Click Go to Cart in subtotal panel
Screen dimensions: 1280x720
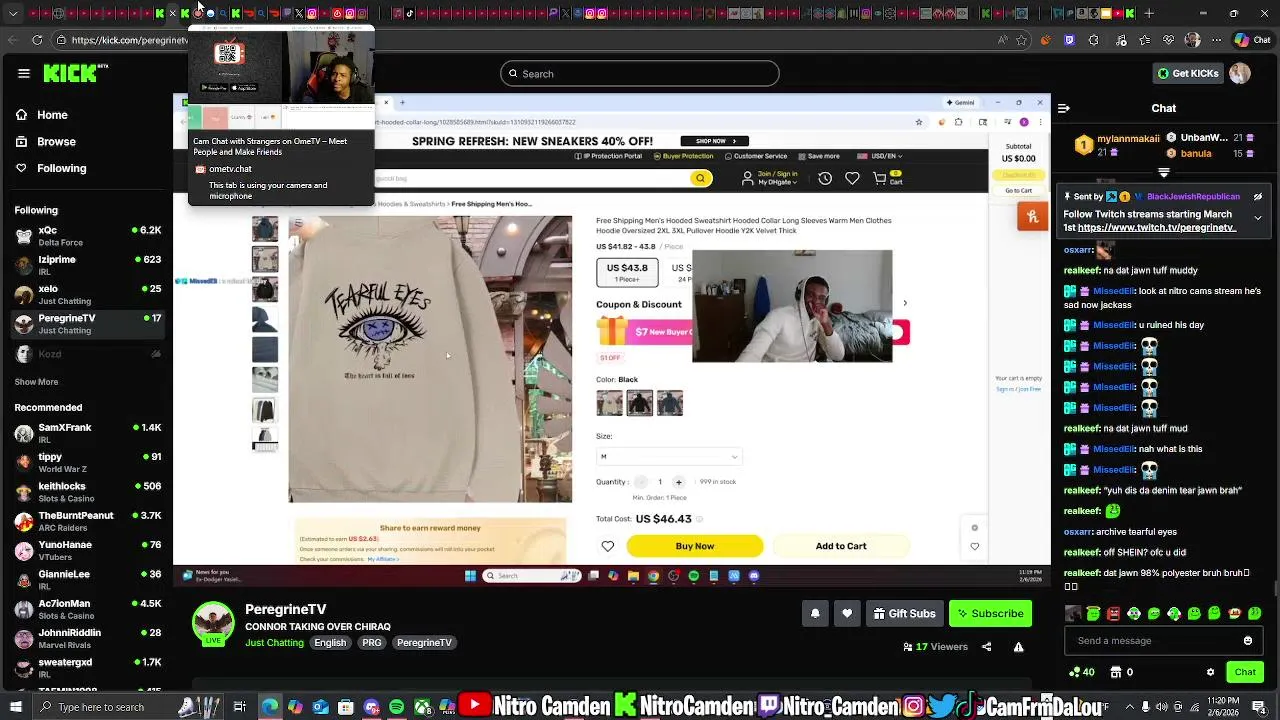(1019, 190)
